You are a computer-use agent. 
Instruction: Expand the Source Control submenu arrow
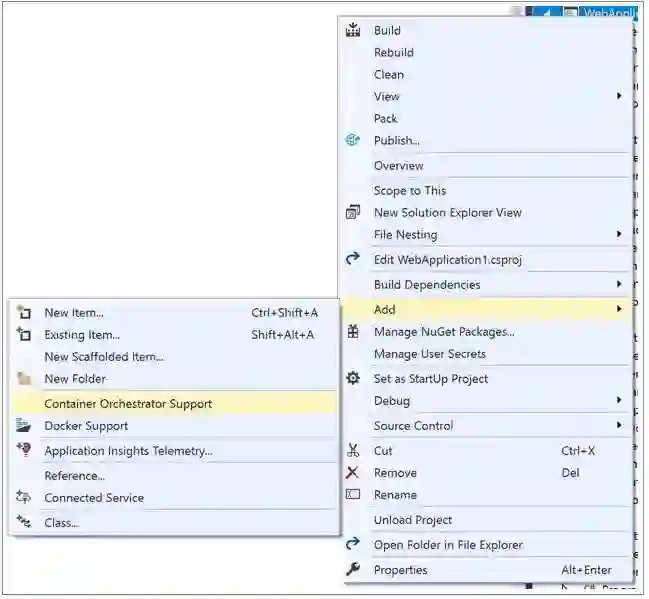pyautogui.click(x=619, y=425)
